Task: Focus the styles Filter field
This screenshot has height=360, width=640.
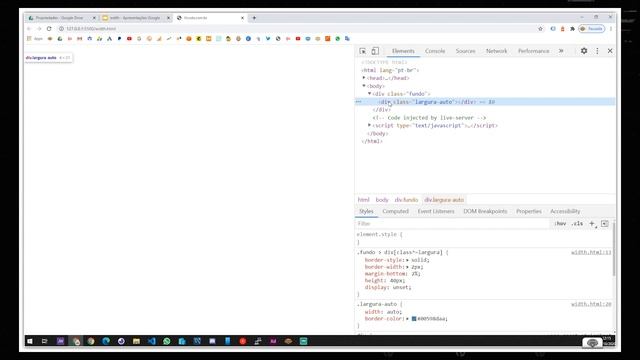Action: click(452, 224)
